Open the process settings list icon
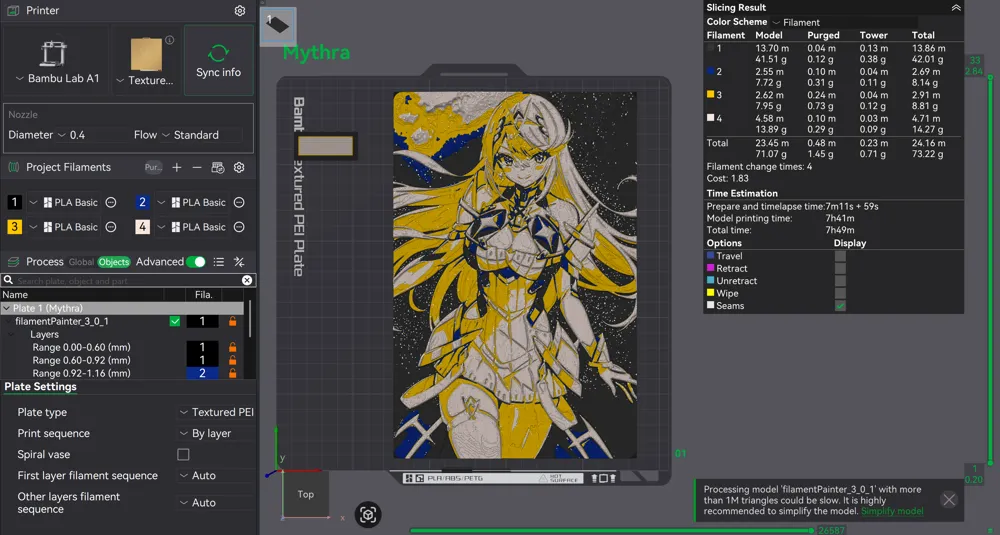The height and width of the screenshot is (535, 1000). (x=219, y=261)
